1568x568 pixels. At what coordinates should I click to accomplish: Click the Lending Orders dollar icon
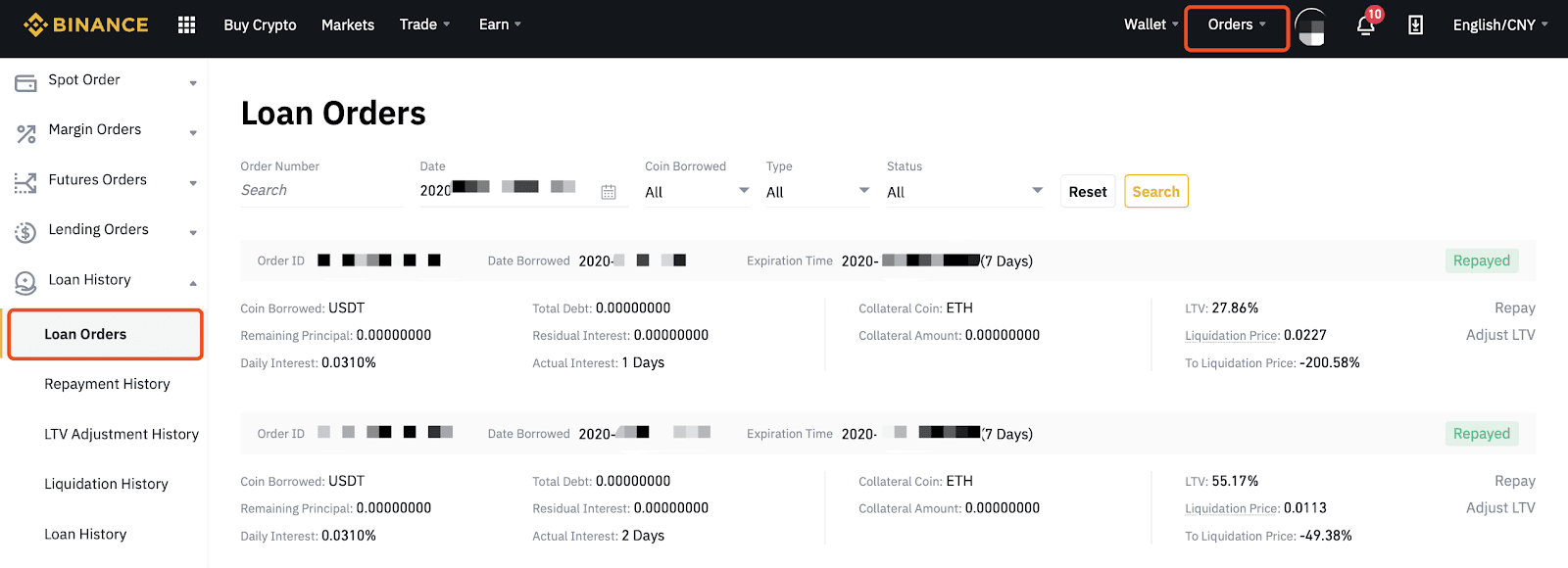tap(25, 233)
